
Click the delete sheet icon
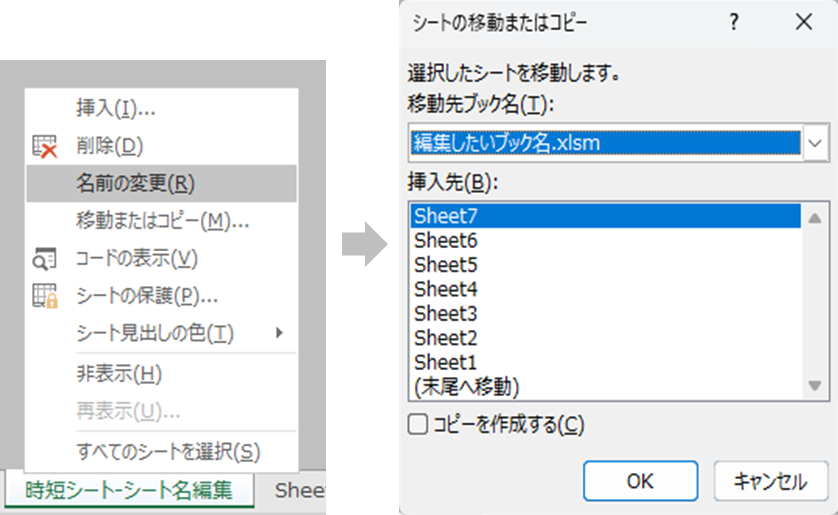coord(45,146)
